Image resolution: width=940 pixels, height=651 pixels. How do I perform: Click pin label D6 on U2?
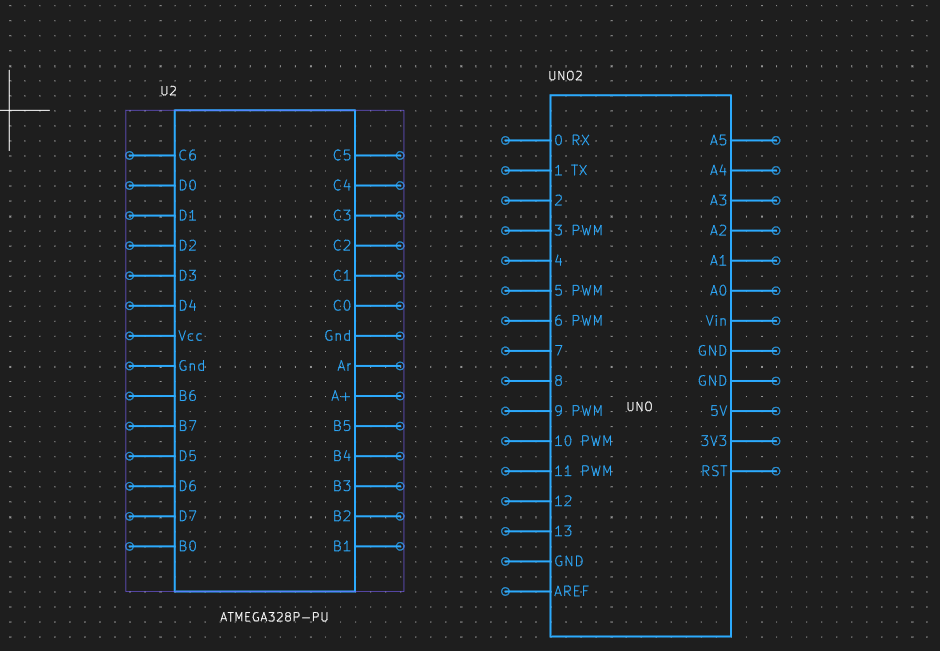pos(188,486)
